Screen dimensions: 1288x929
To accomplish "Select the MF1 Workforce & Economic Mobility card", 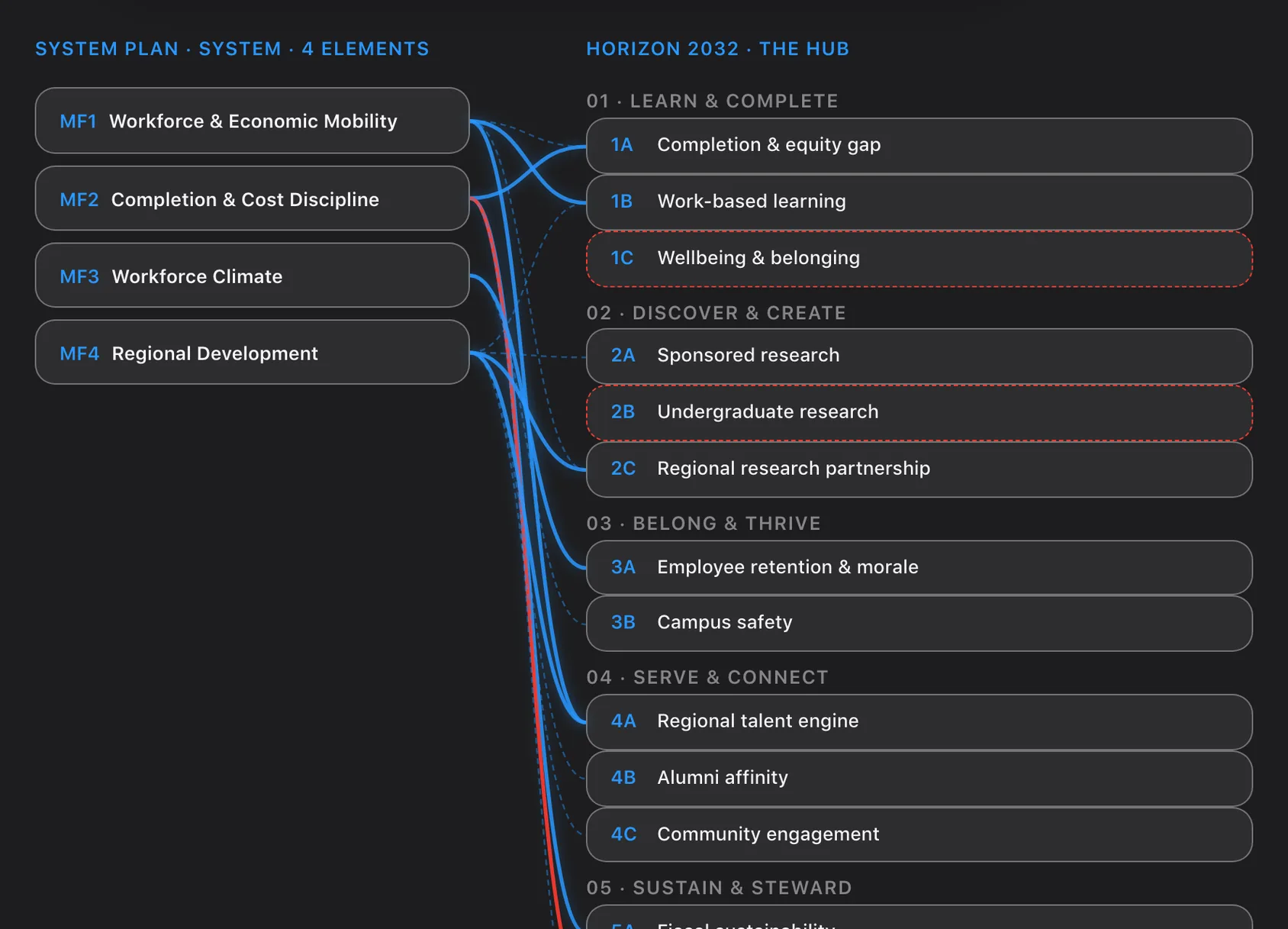I will pyautogui.click(x=252, y=121).
